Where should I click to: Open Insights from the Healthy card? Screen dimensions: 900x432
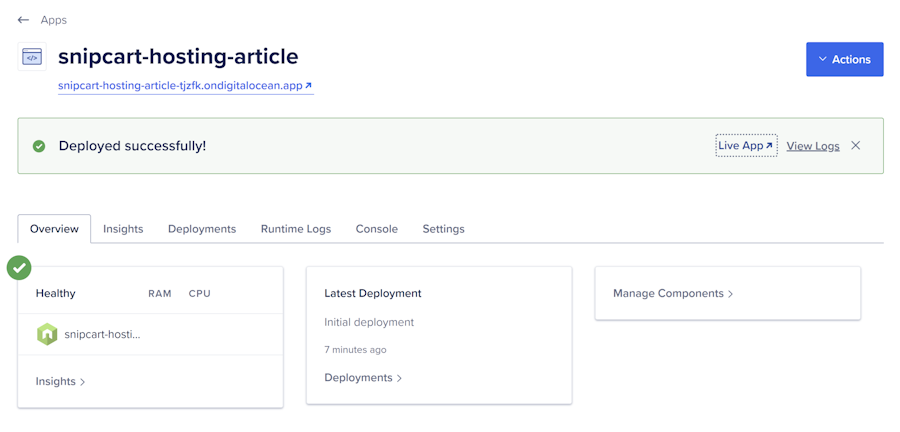pyautogui.click(x=60, y=382)
